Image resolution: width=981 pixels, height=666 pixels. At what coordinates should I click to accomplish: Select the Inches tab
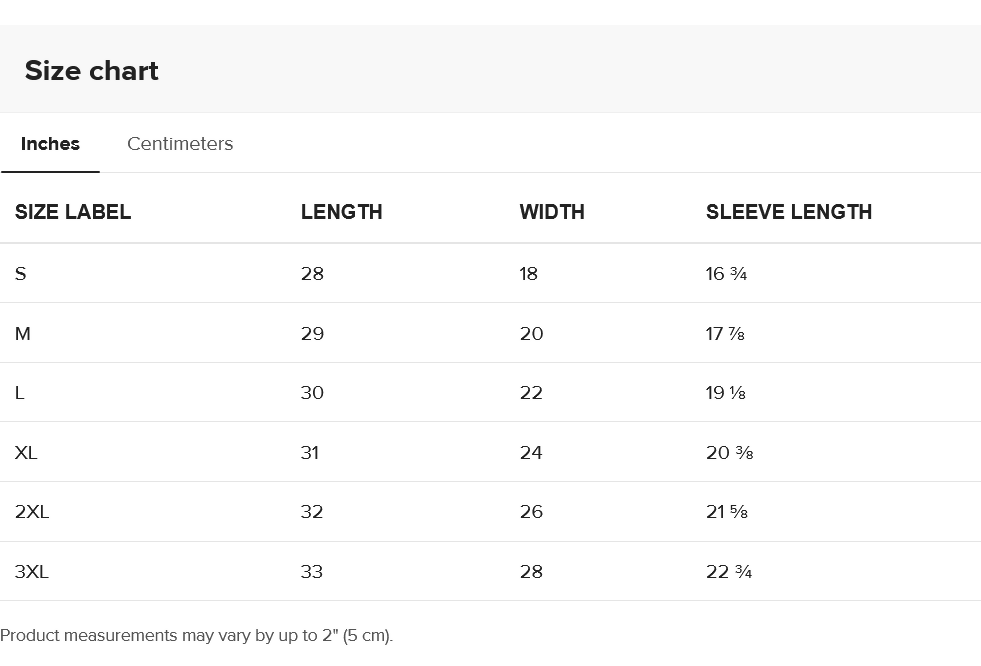click(50, 144)
